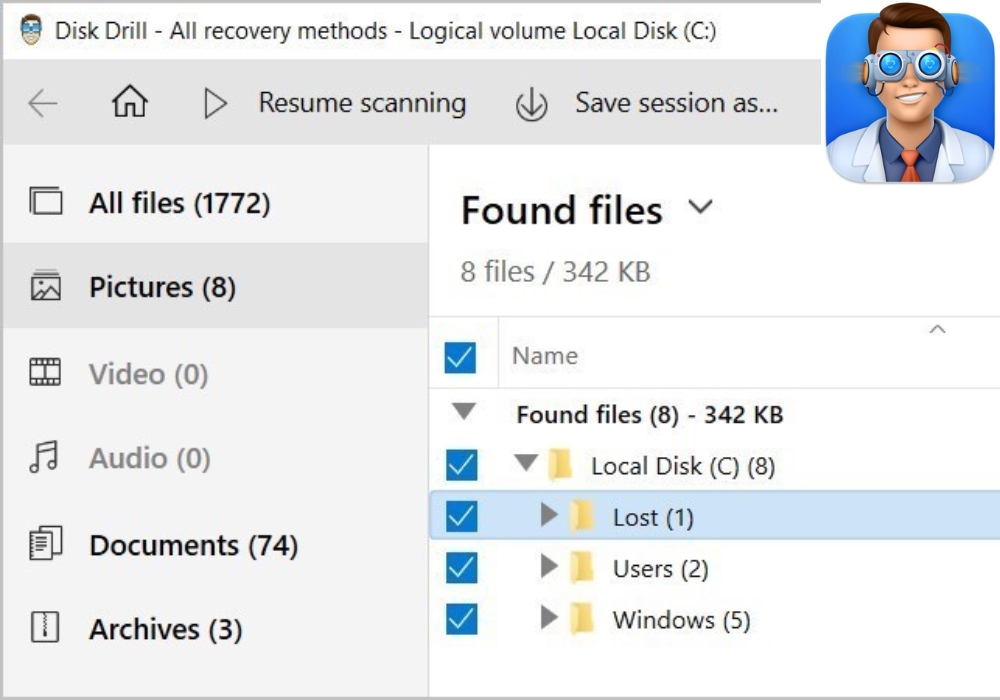
Task: Select the Users (2) row text
Action: 660,568
